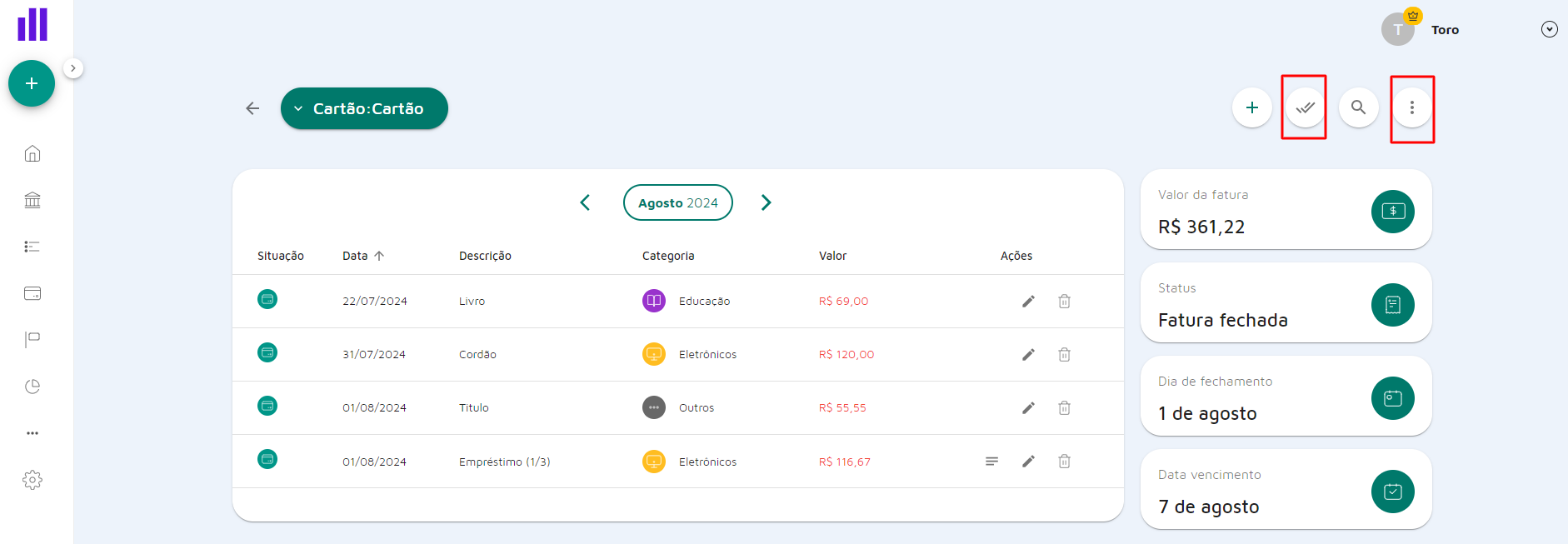Toggle paid status of Empréstimo (1/3) row

tap(267, 460)
